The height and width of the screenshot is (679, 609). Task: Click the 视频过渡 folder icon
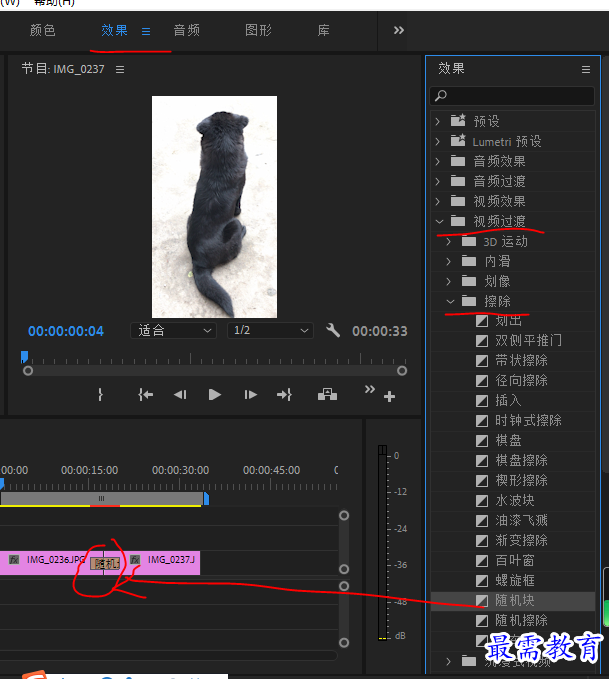pos(458,221)
